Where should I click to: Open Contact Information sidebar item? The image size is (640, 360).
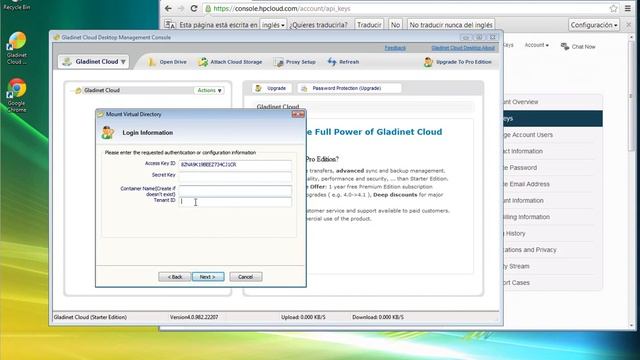click(x=553, y=151)
